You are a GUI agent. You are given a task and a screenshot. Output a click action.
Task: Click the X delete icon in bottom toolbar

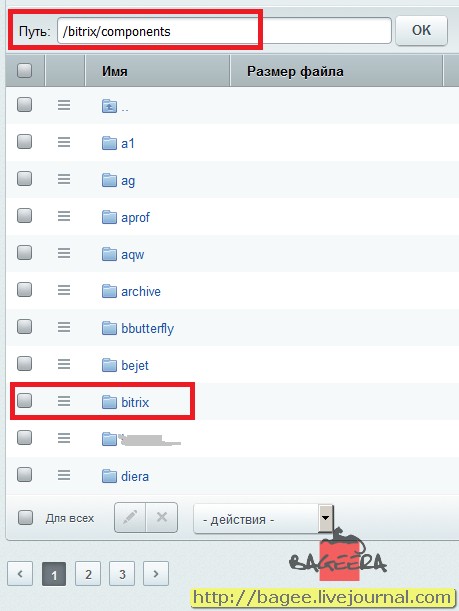click(x=162, y=517)
